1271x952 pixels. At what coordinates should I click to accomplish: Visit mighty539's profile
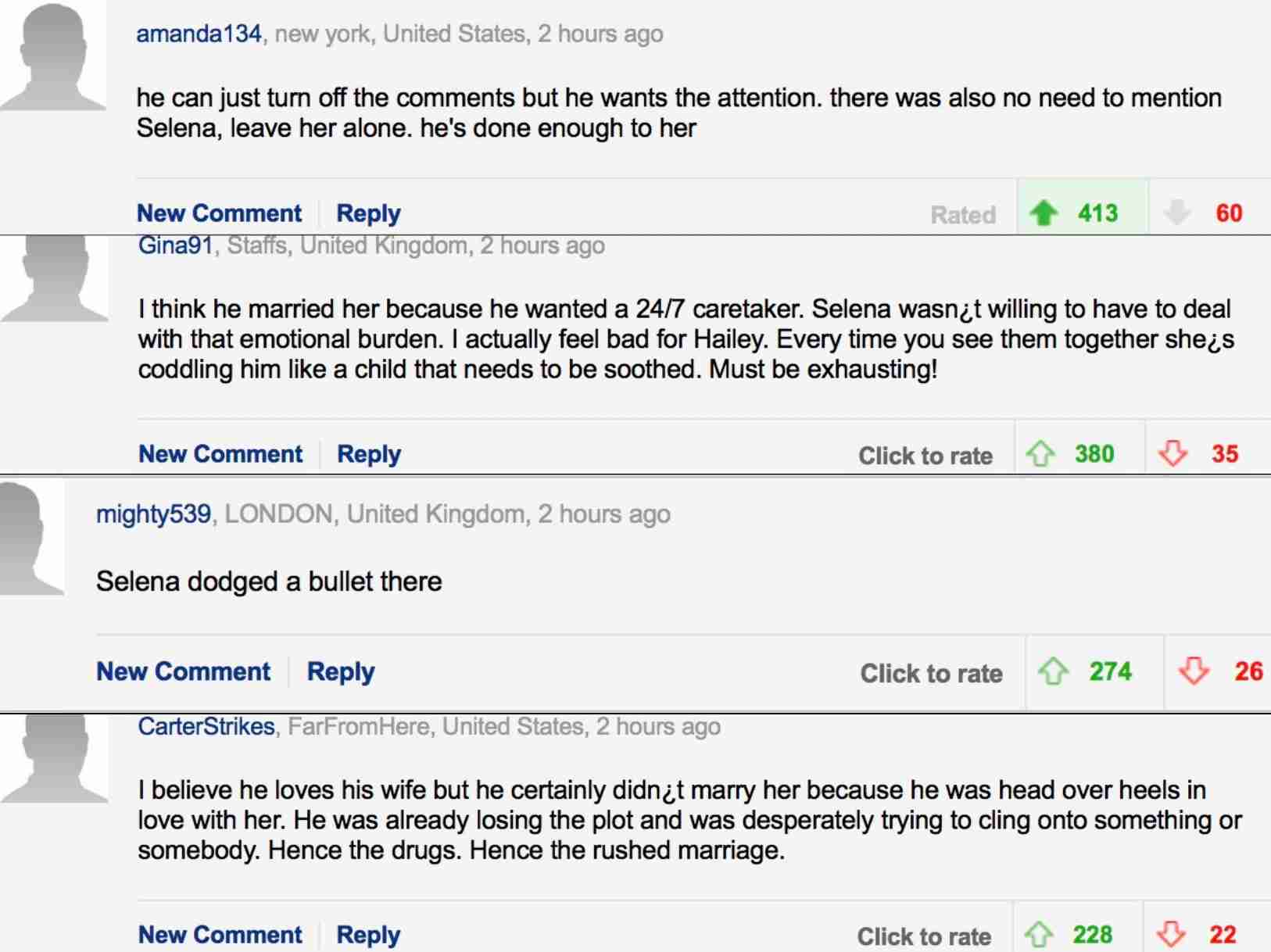point(153,514)
